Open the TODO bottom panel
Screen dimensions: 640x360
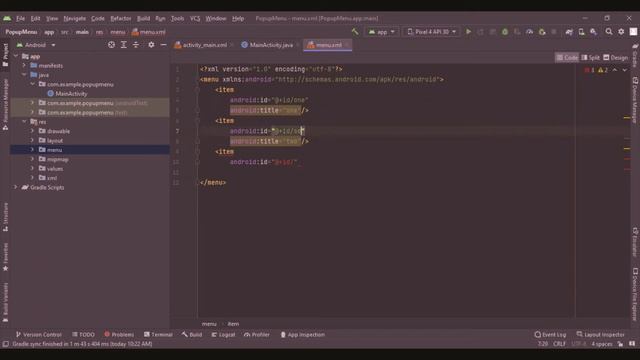pyautogui.click(x=83, y=334)
